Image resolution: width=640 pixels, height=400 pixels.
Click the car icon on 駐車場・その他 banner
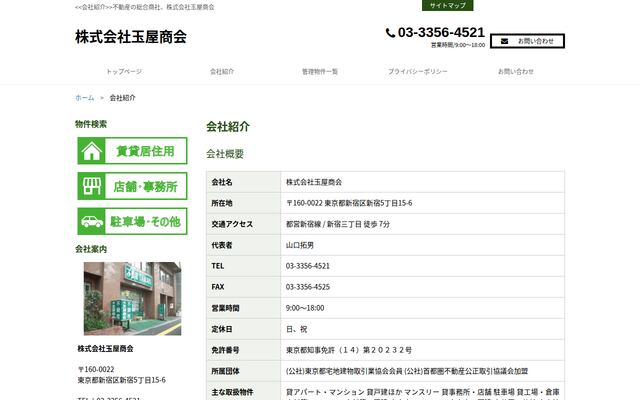point(92,222)
